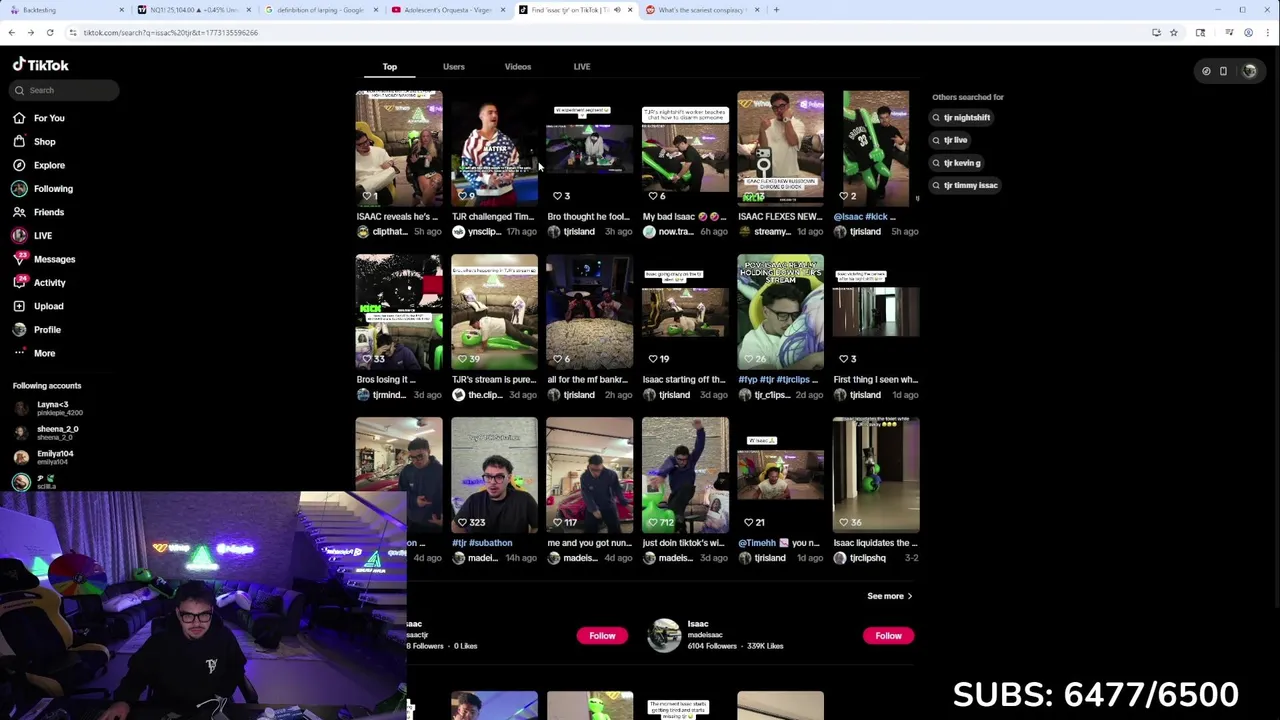Open the Shop sidebar icon

click(x=19, y=142)
